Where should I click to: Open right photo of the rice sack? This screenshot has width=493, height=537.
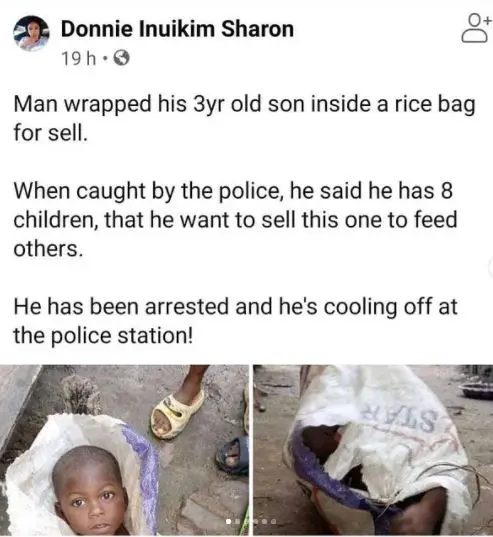click(x=373, y=450)
